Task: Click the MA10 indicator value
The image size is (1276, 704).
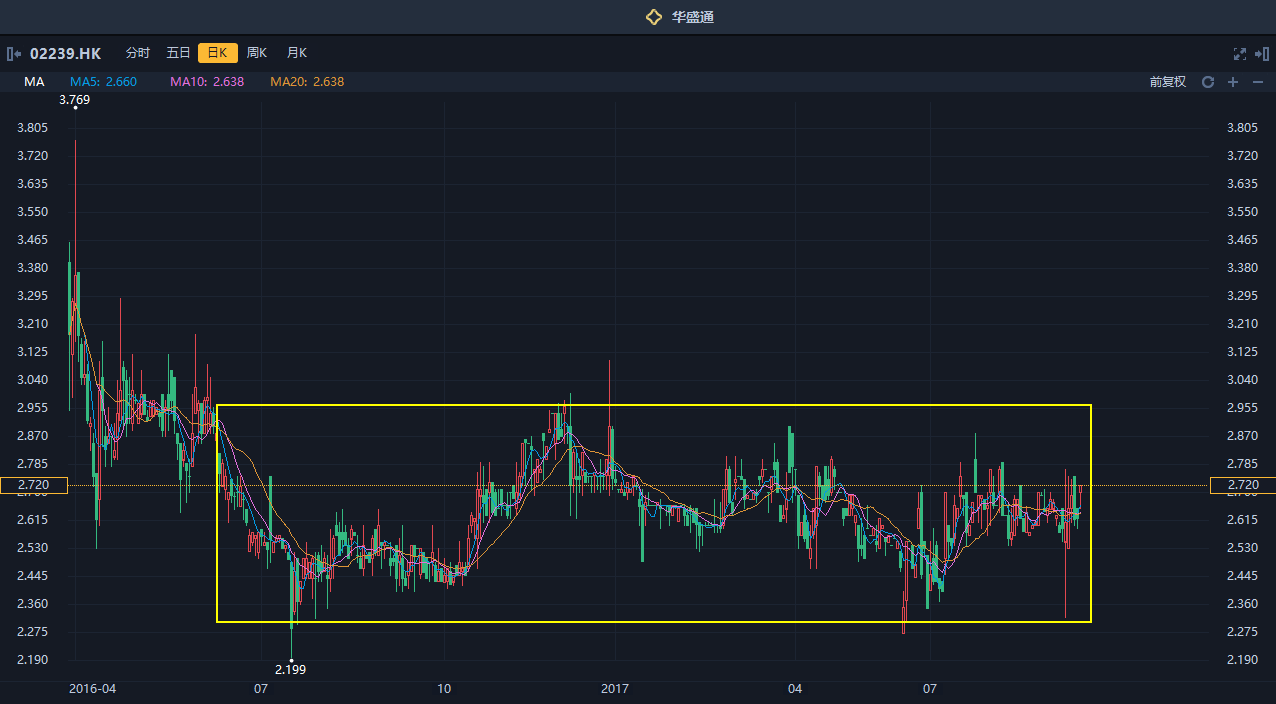Action: 207,82
